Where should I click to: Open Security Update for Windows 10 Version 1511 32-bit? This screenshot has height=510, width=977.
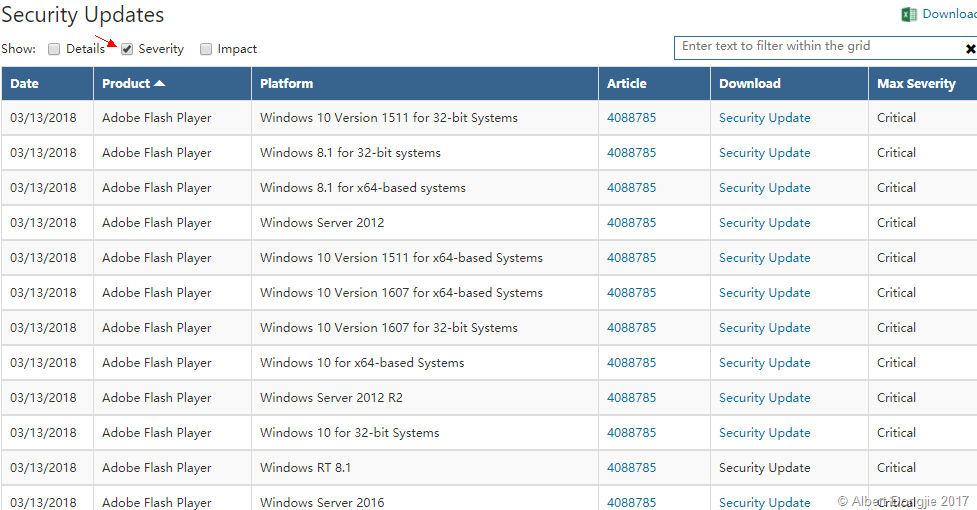click(764, 118)
